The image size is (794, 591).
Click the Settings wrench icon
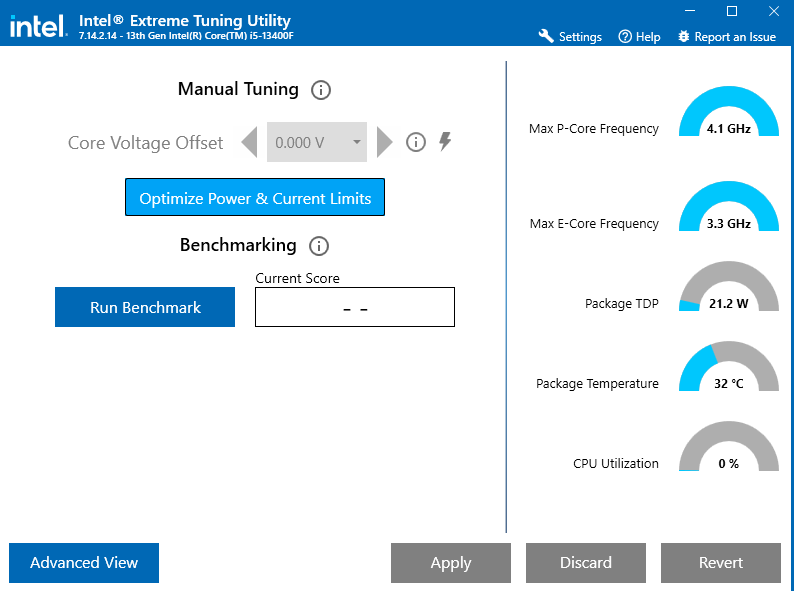[x=545, y=36]
